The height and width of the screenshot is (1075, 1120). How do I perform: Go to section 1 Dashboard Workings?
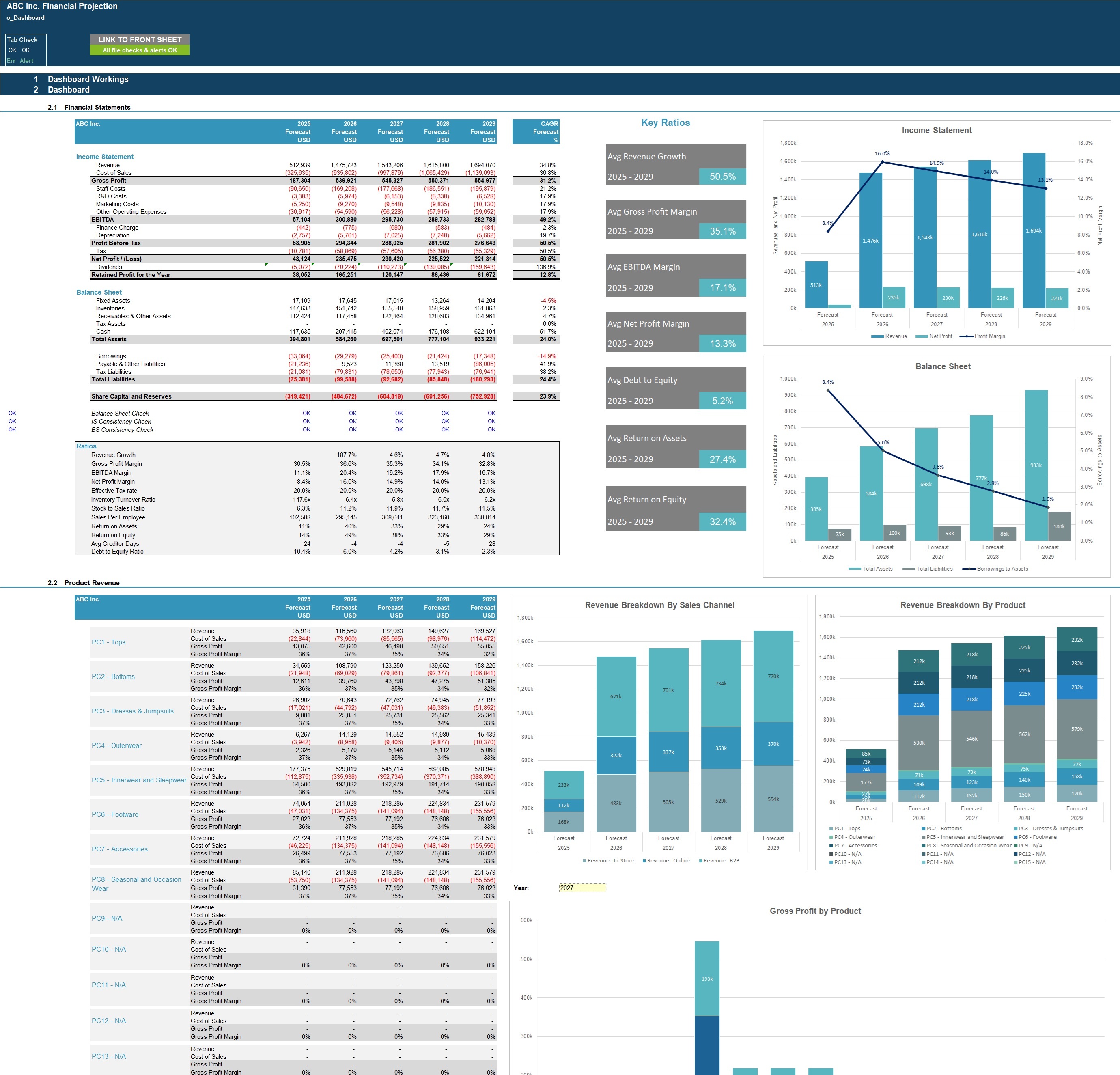[88, 79]
